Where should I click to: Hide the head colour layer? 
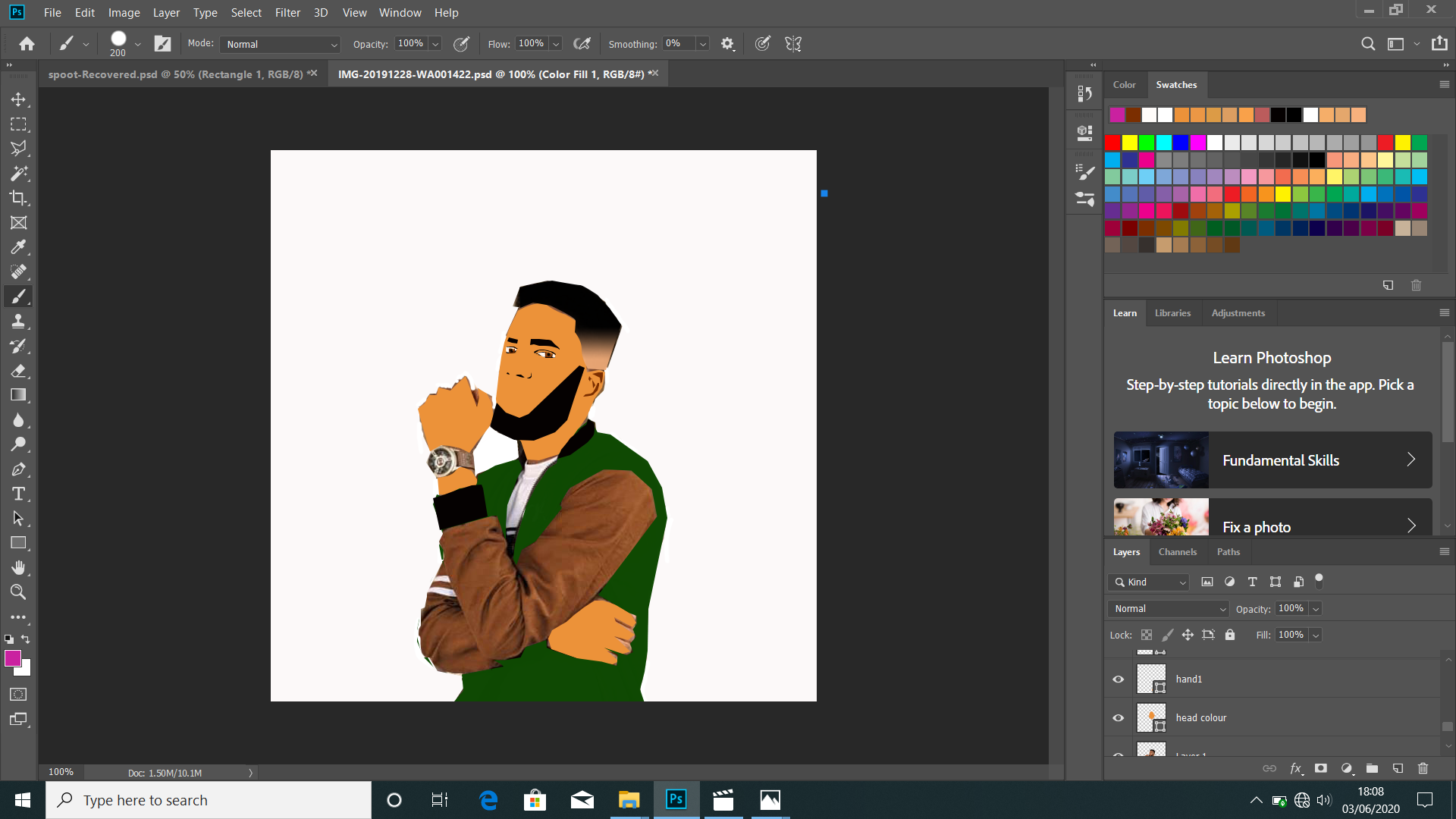click(1118, 717)
